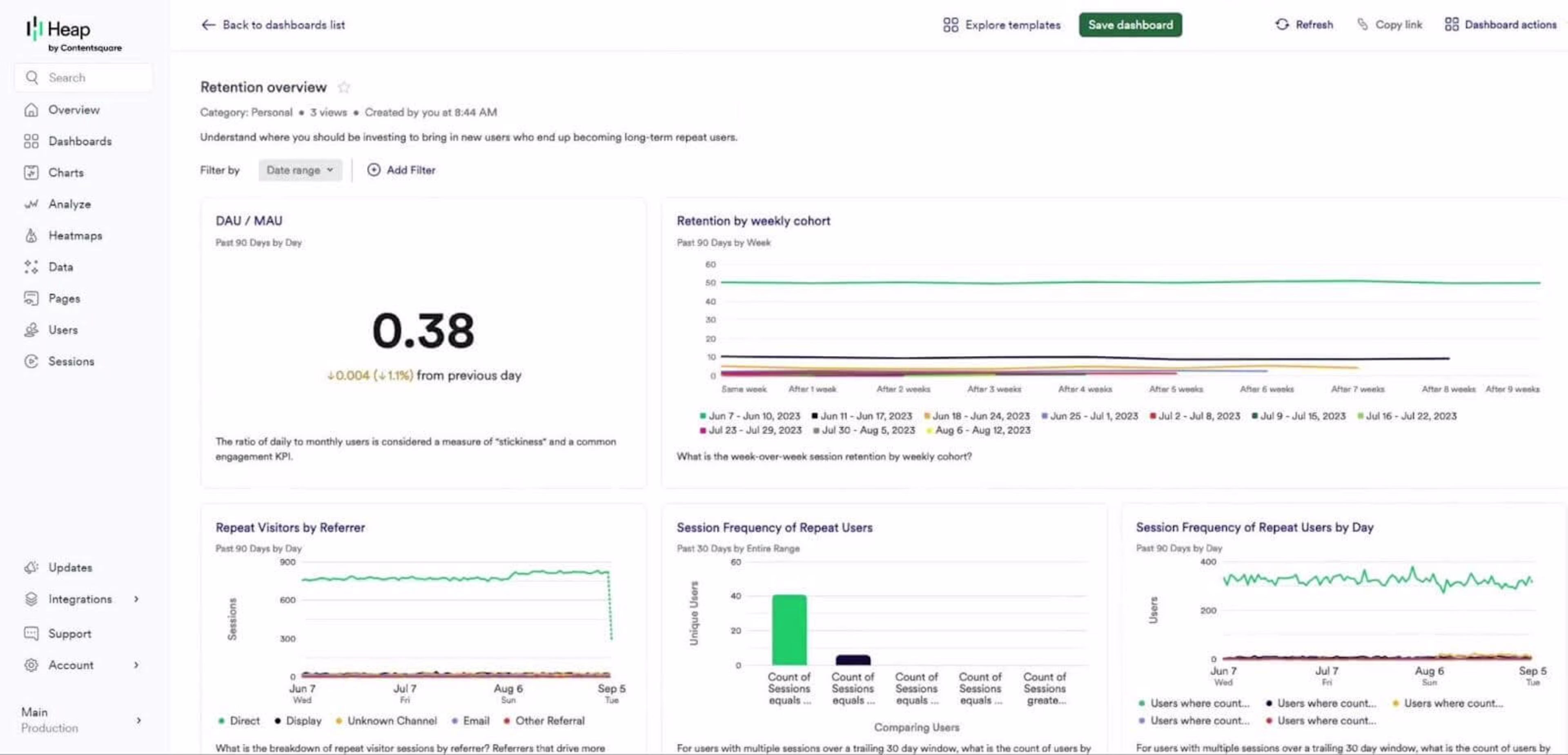Click the Users icon in sidebar
The image size is (1568, 755).
pyautogui.click(x=31, y=330)
